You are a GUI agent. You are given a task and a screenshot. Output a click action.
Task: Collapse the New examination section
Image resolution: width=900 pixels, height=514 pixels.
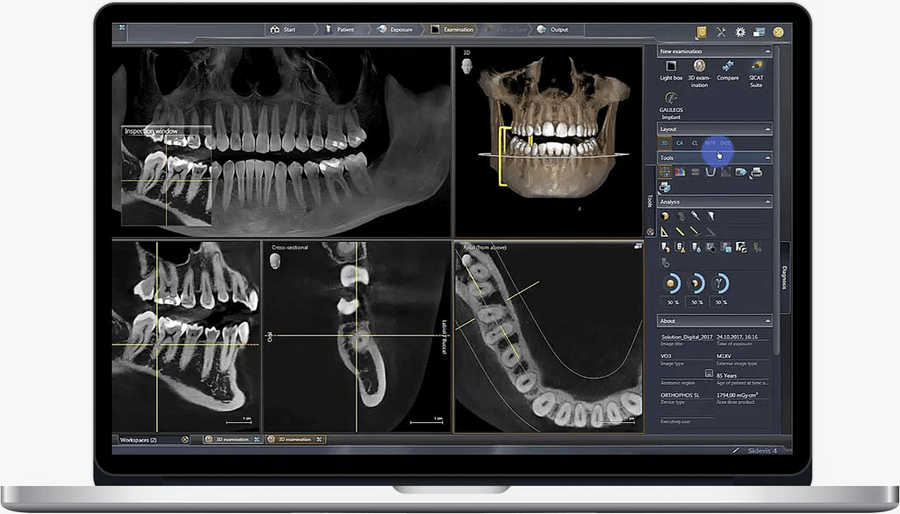click(x=767, y=51)
